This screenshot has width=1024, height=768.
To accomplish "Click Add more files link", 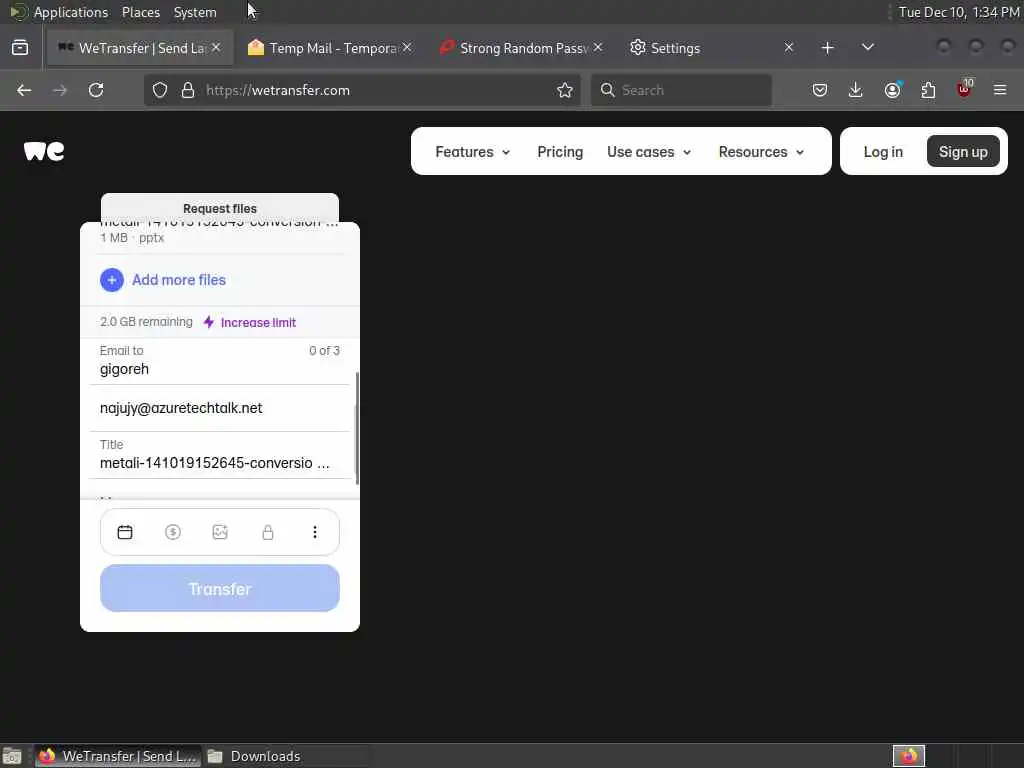I will [179, 280].
